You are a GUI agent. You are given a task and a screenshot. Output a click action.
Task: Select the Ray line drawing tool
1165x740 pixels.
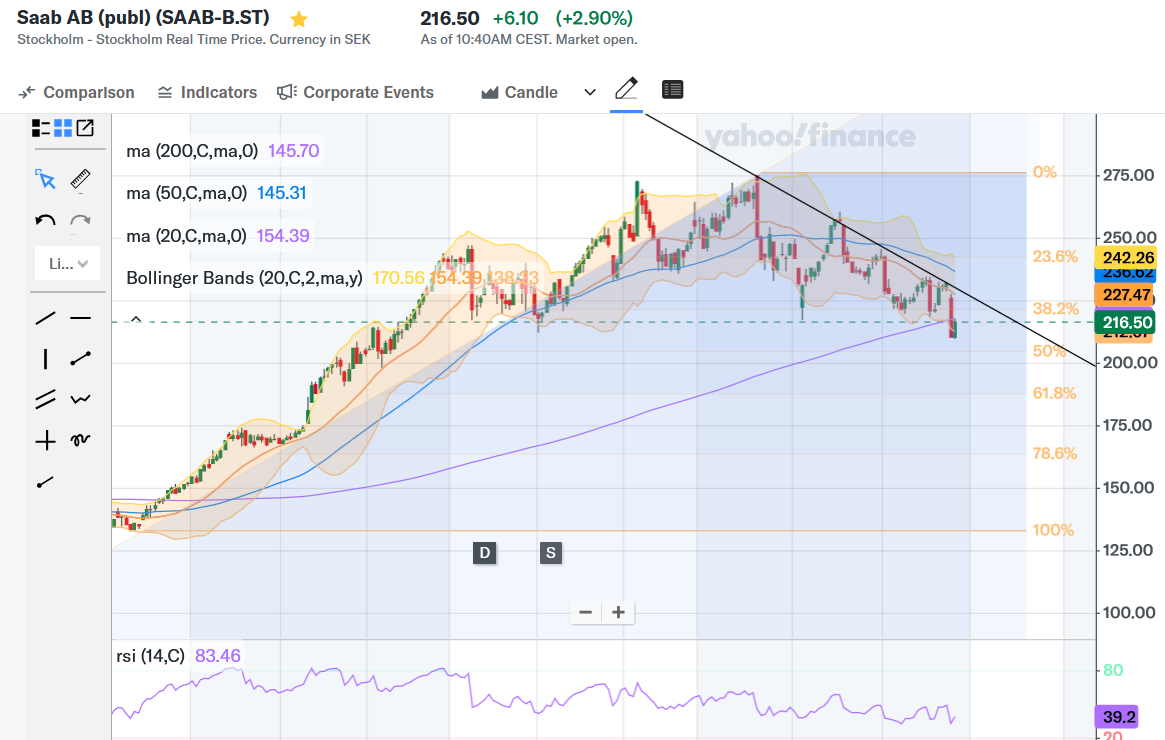(45, 482)
